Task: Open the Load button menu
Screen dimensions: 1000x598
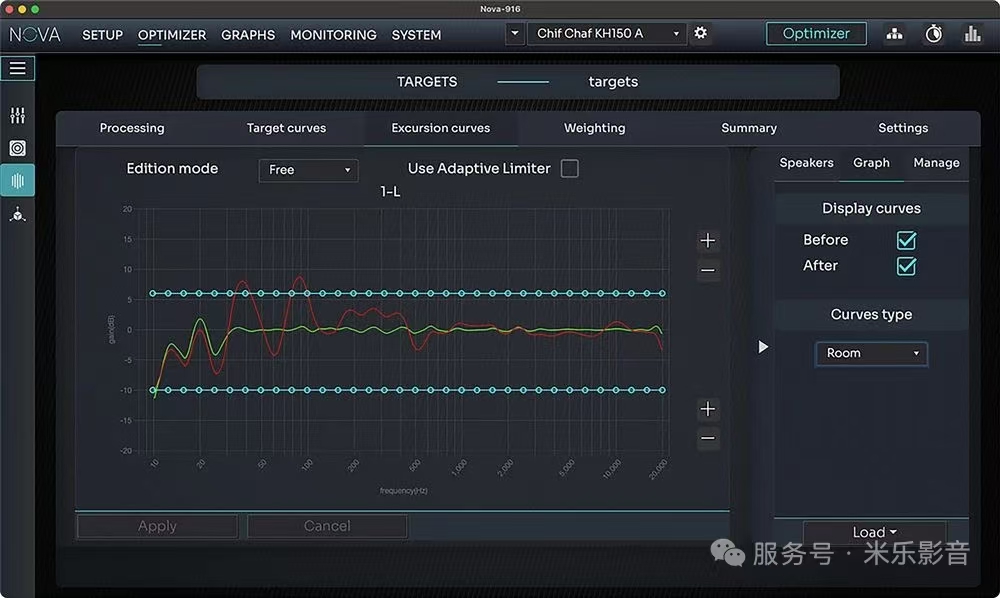Action: (874, 532)
